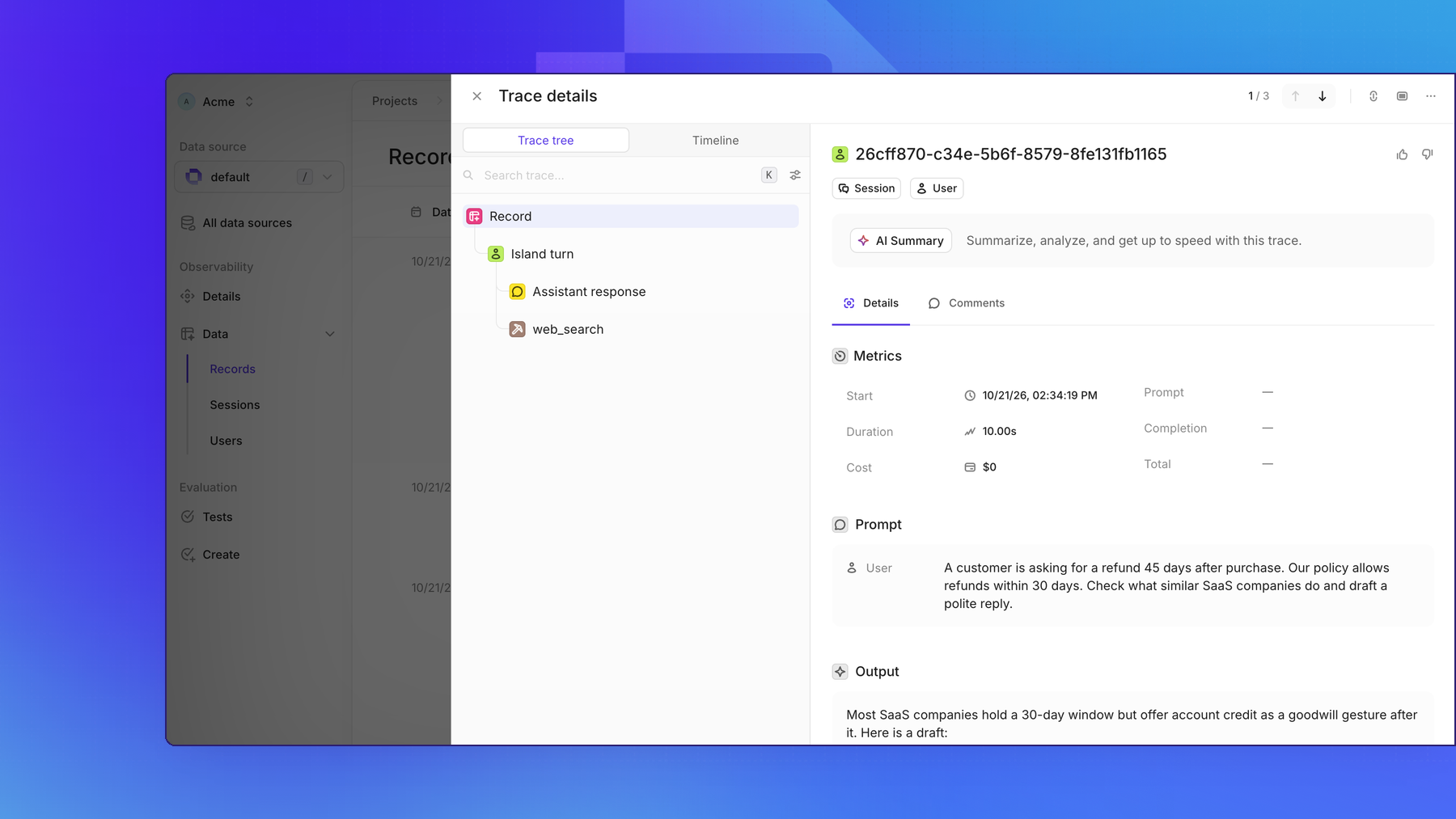Click the start time value 02:34:19 PM

[x=1039, y=395]
